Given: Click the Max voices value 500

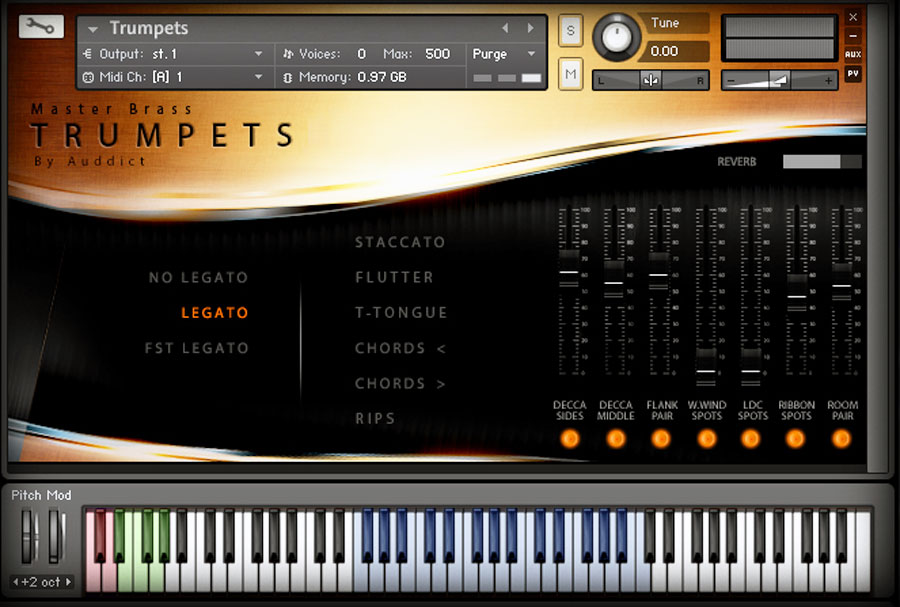Looking at the screenshot, I should 437,54.
